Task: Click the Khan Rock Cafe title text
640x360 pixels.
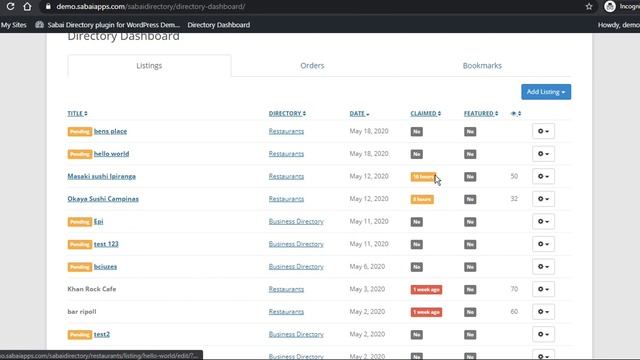Action: [92, 289]
